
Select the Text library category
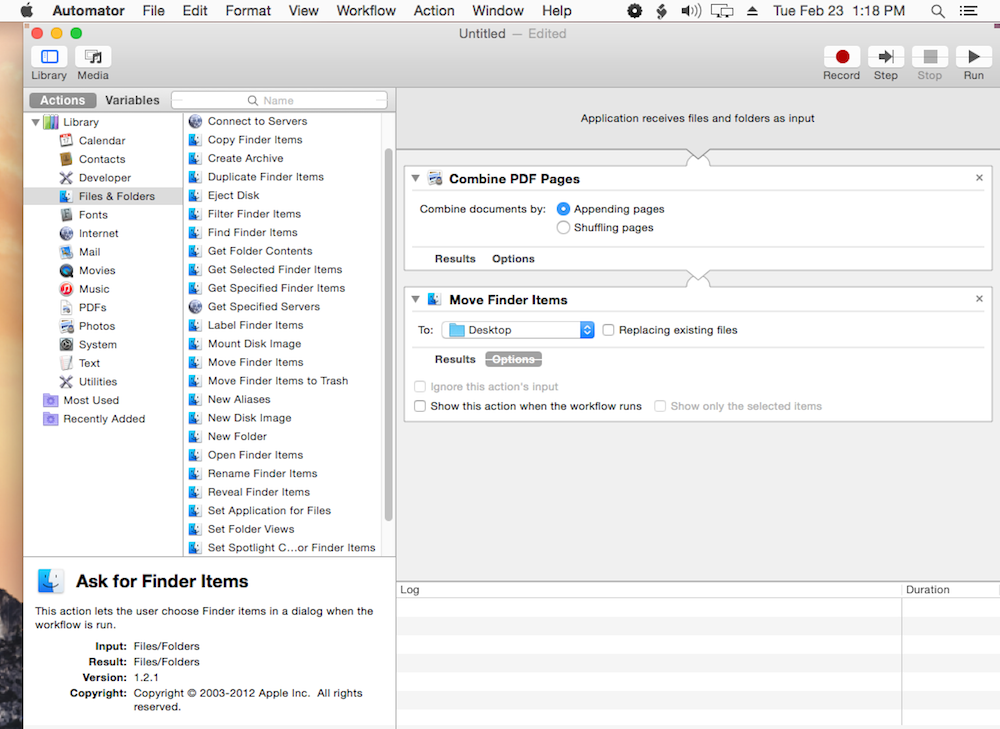[89, 363]
